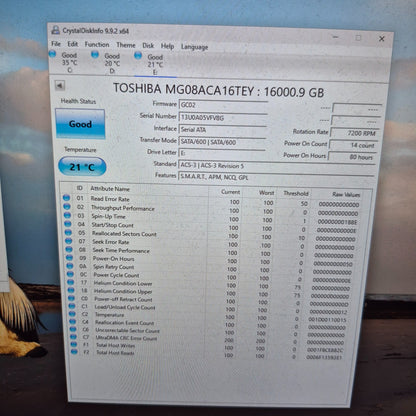Viewport: 416px width, 416px height.
Task: Open the Theme menu
Action: (126, 45)
